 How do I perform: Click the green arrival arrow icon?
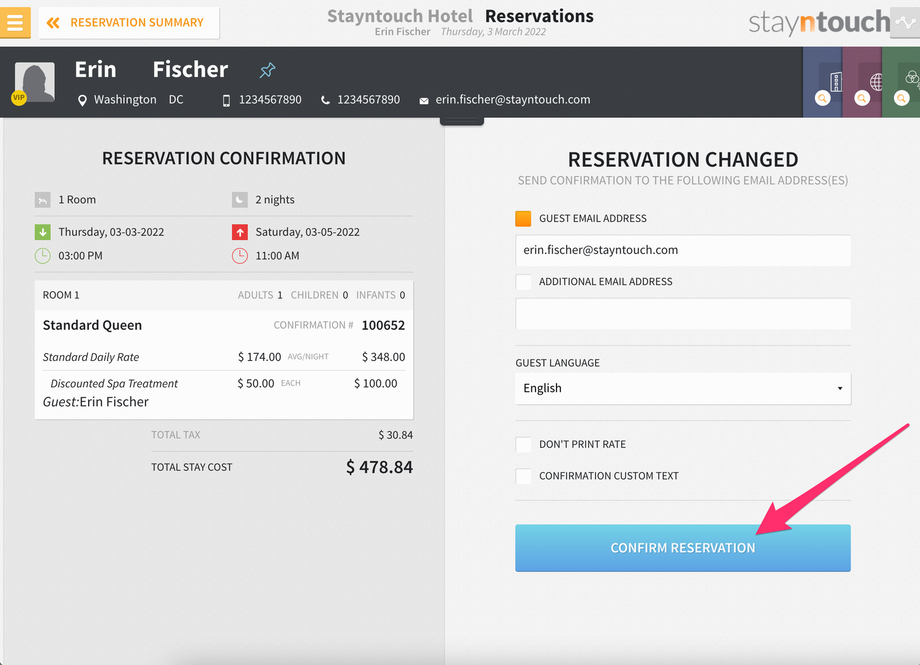(x=43, y=232)
